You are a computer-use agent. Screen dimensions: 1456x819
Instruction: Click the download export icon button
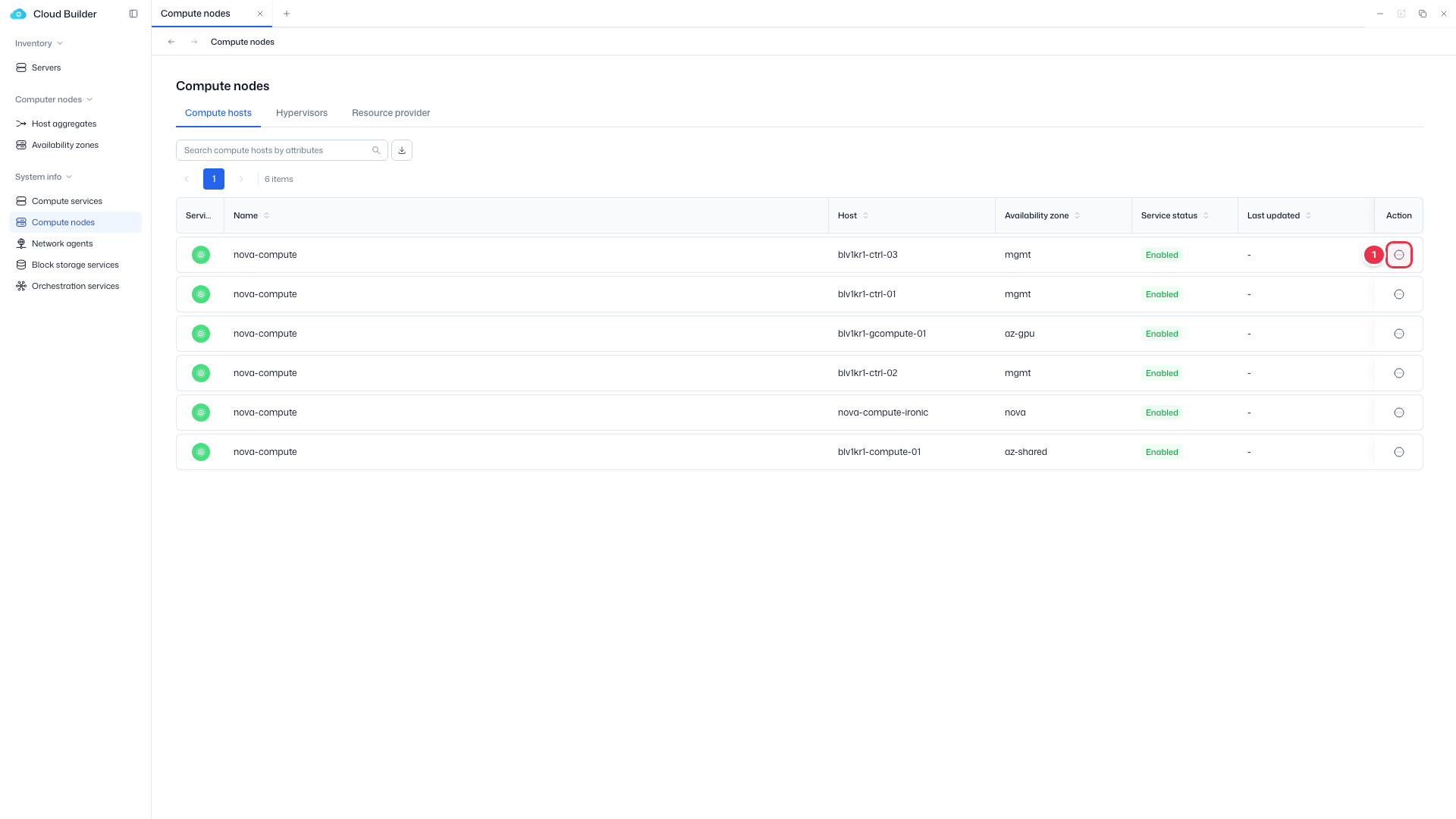[402, 150]
